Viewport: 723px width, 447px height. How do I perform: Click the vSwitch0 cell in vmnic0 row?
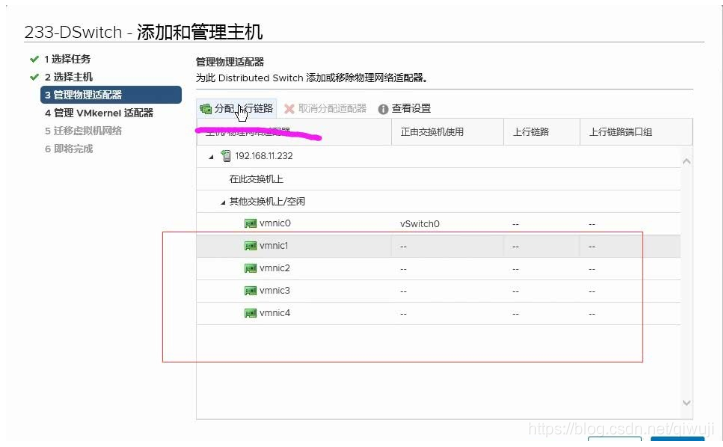[x=420, y=224]
